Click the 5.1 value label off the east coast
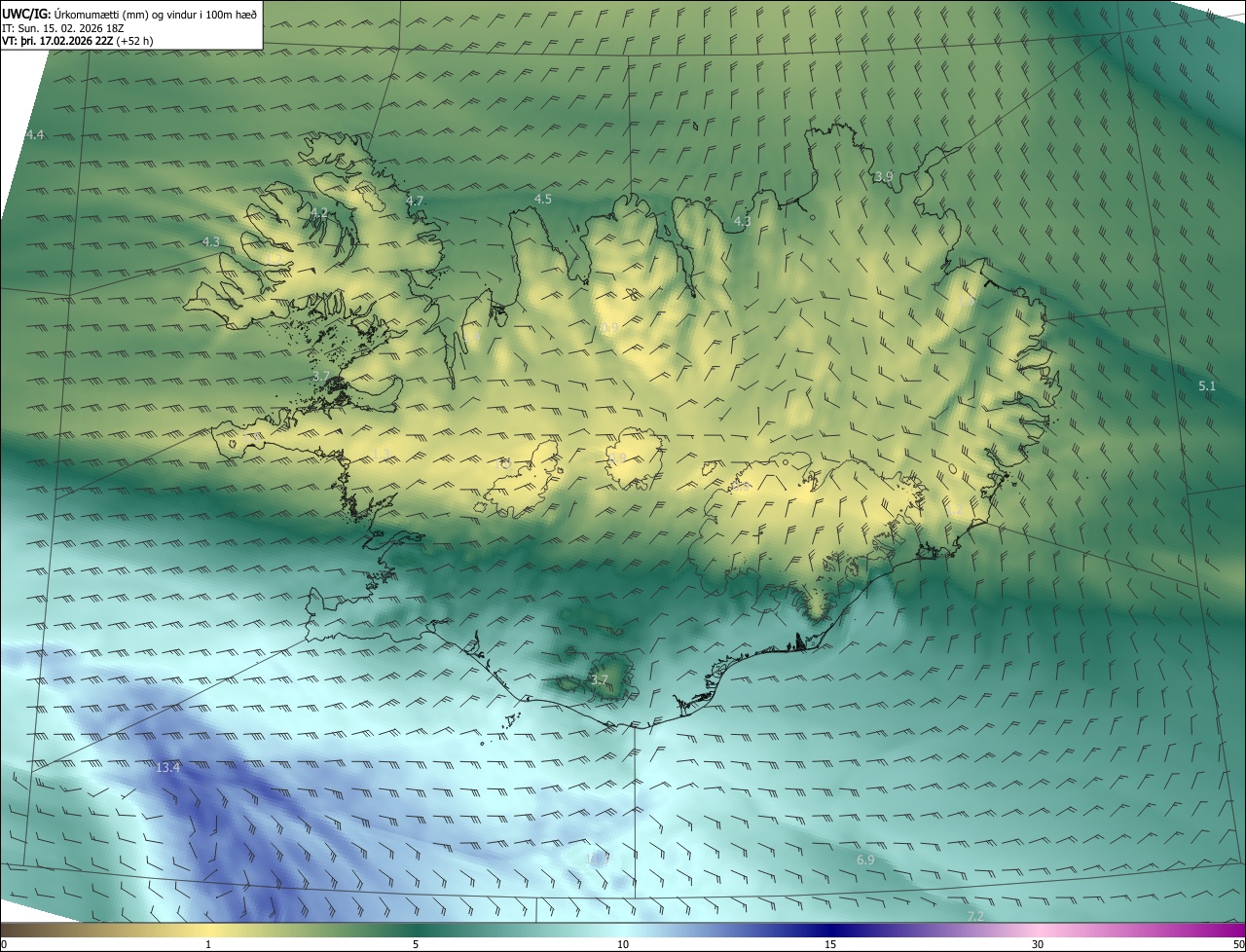Image resolution: width=1246 pixels, height=952 pixels. click(1207, 385)
